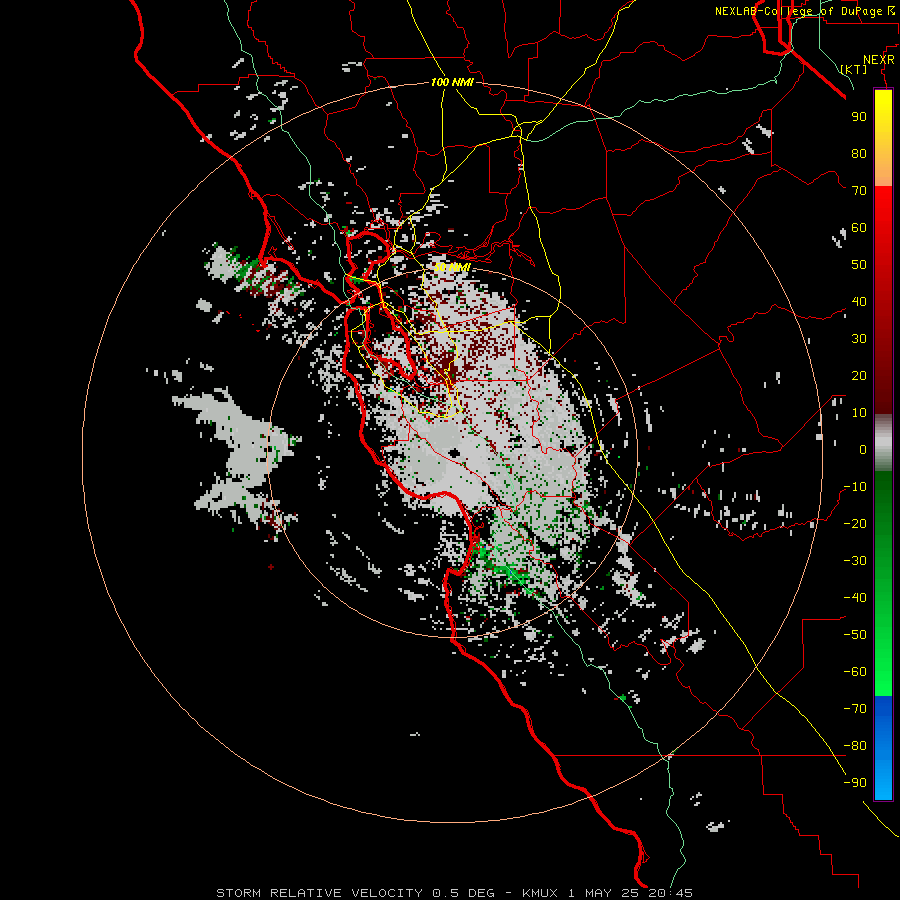Click the -10 label on the velocity scale
900x900 pixels.
coord(855,487)
